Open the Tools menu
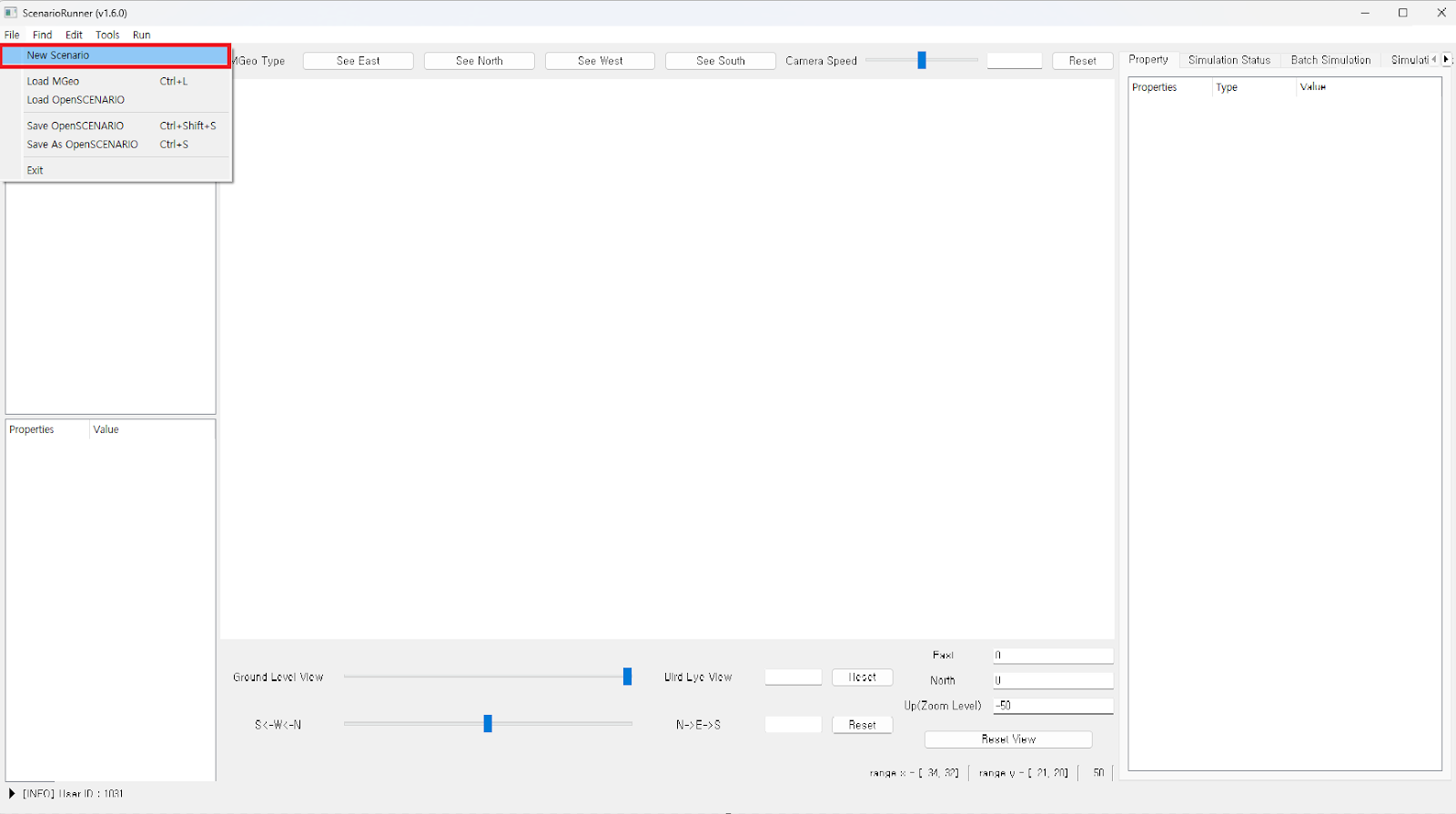Viewport: 1456px width, 814px height. click(107, 35)
